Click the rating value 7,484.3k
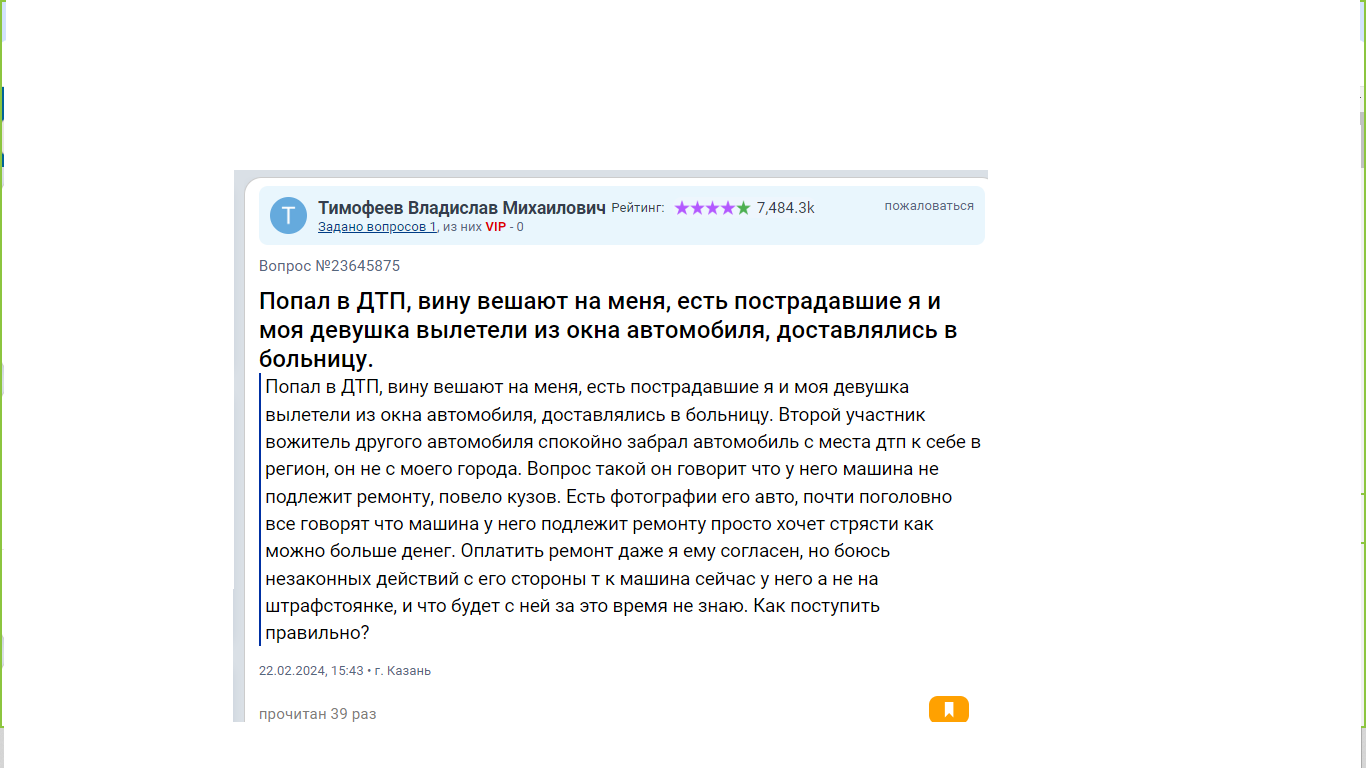This screenshot has height=768, width=1366. pos(785,208)
